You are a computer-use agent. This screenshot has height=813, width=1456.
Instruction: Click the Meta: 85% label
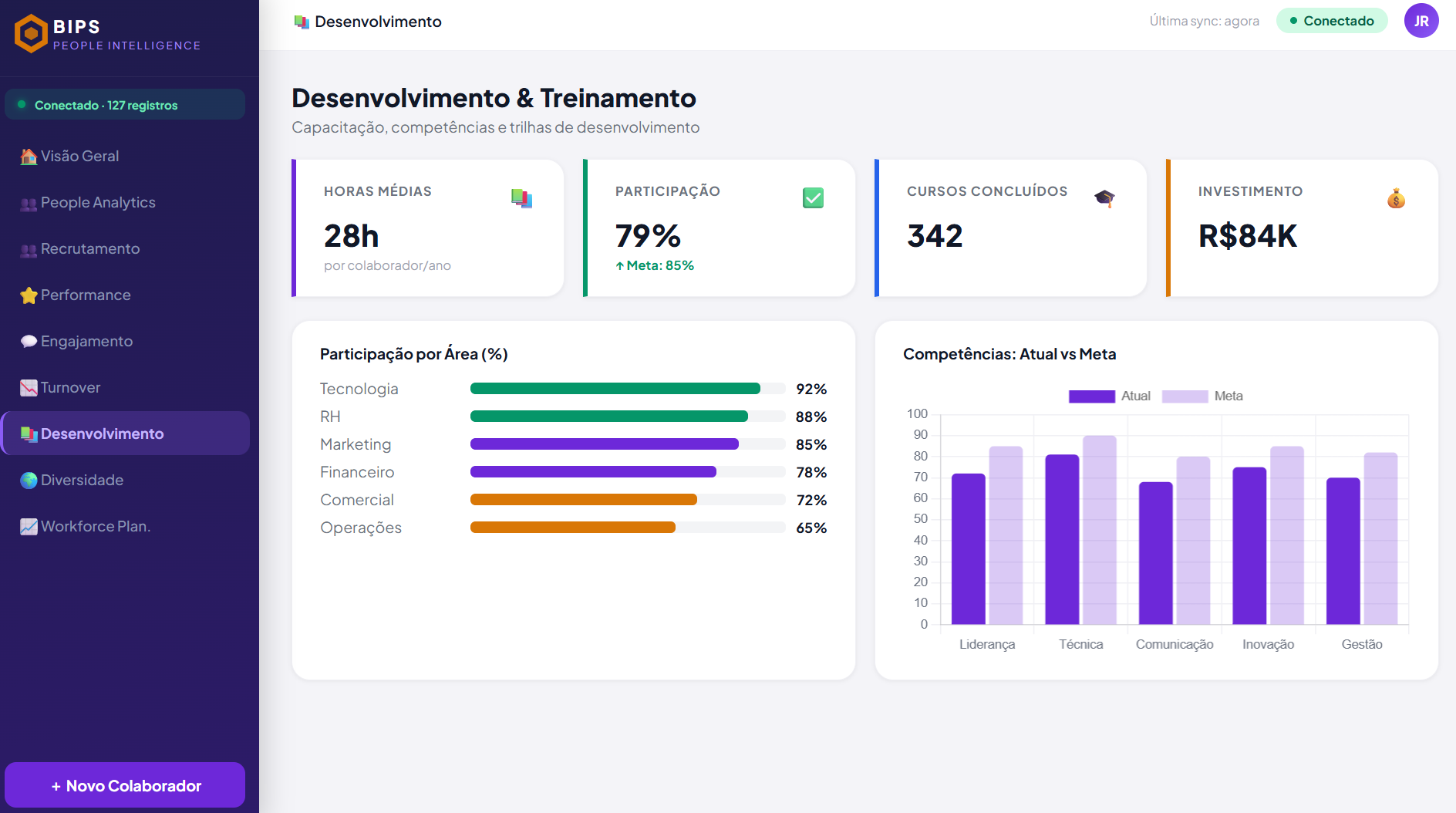(655, 265)
